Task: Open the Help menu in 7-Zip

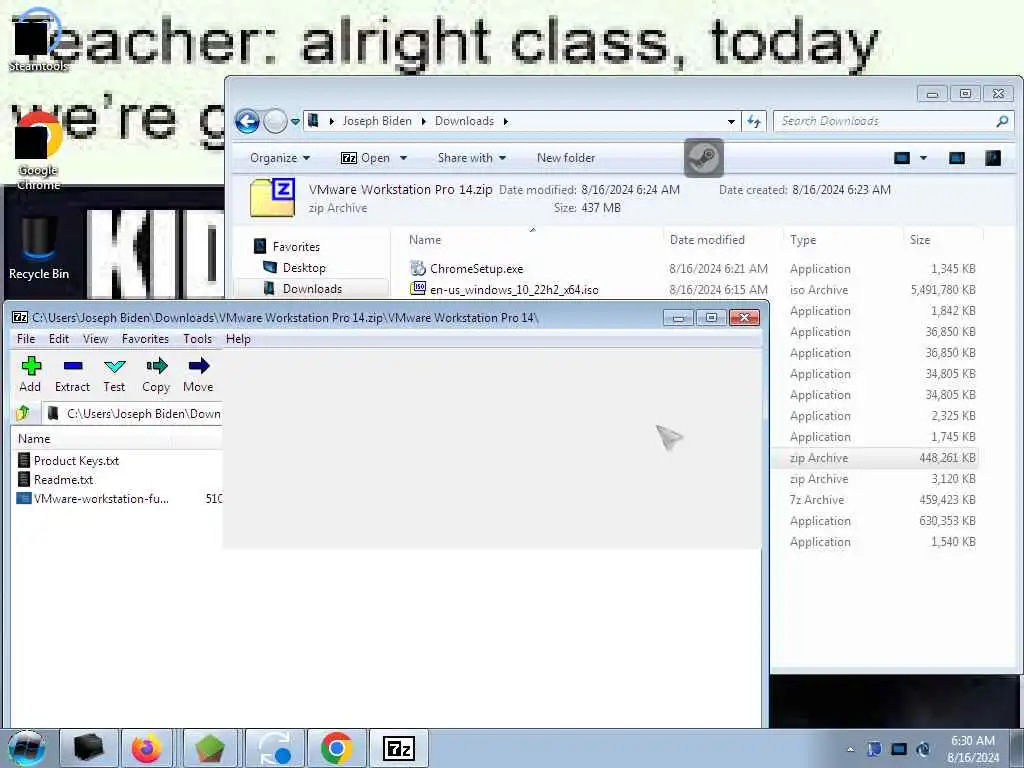Action: (x=238, y=338)
